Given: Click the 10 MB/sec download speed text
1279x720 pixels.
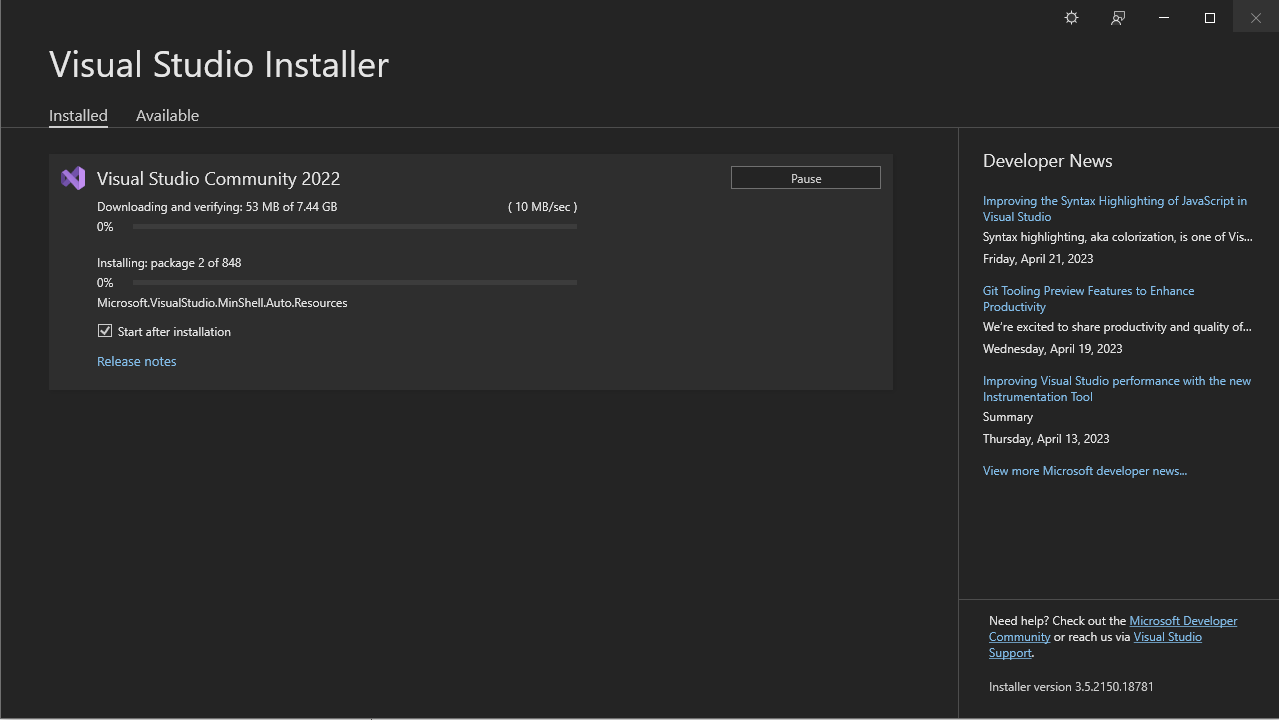Looking at the screenshot, I should 543,207.
